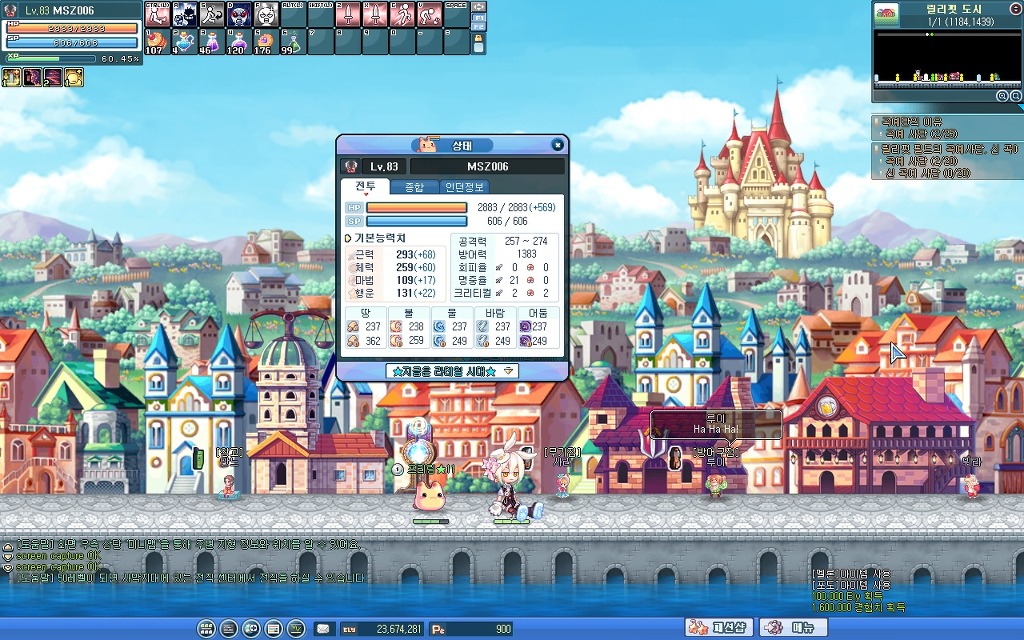1024x640 pixels.
Task: Click the mail envelope icon
Action: pos(323,629)
